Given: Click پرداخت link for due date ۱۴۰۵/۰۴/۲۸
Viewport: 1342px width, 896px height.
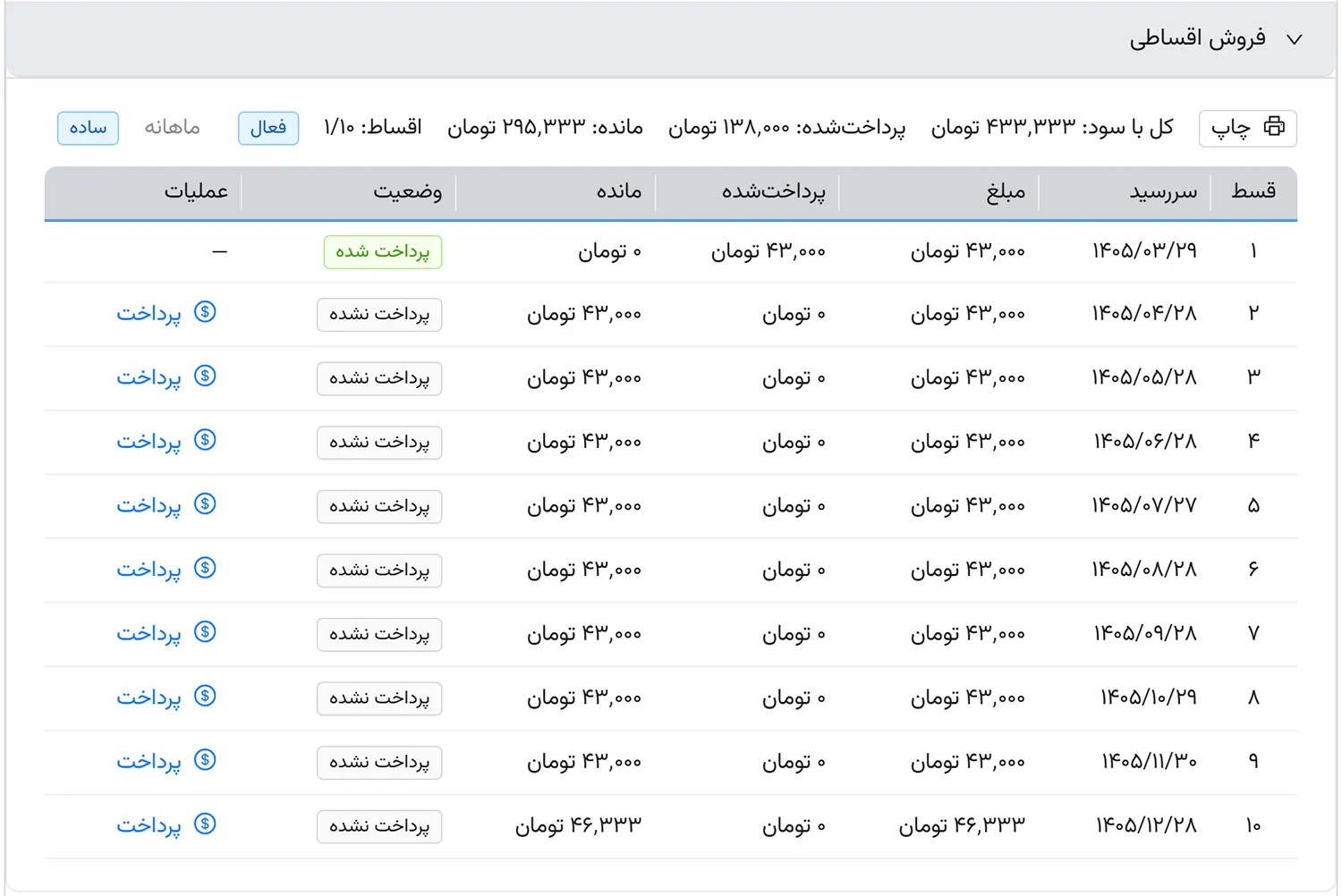Looking at the screenshot, I should coord(149,314).
